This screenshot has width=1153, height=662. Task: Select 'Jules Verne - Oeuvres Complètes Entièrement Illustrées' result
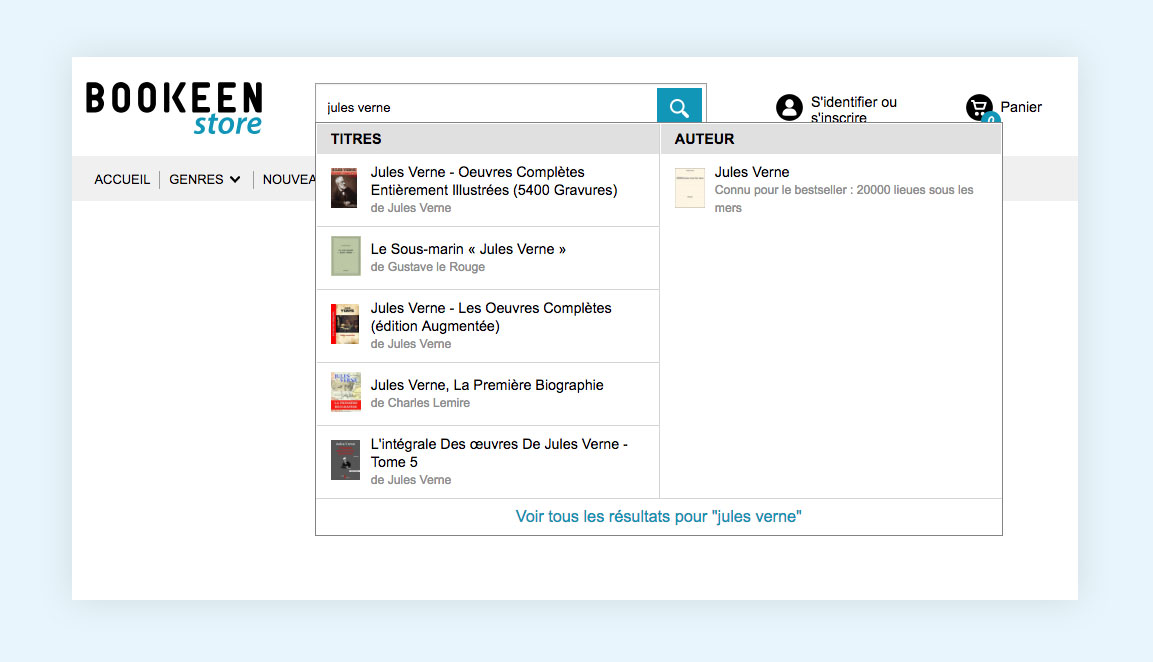[488, 190]
